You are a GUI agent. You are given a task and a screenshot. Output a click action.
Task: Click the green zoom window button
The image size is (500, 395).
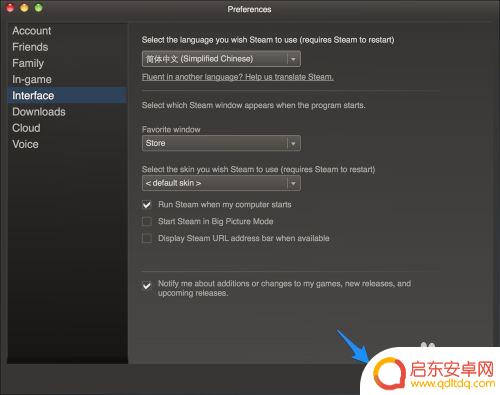[x=39, y=8]
